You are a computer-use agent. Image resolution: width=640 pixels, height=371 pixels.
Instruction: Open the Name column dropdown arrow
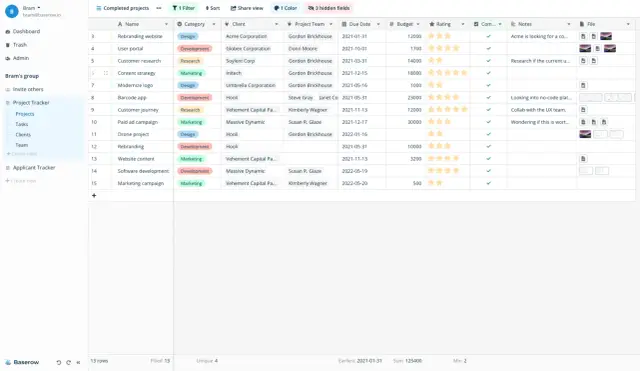point(166,24)
